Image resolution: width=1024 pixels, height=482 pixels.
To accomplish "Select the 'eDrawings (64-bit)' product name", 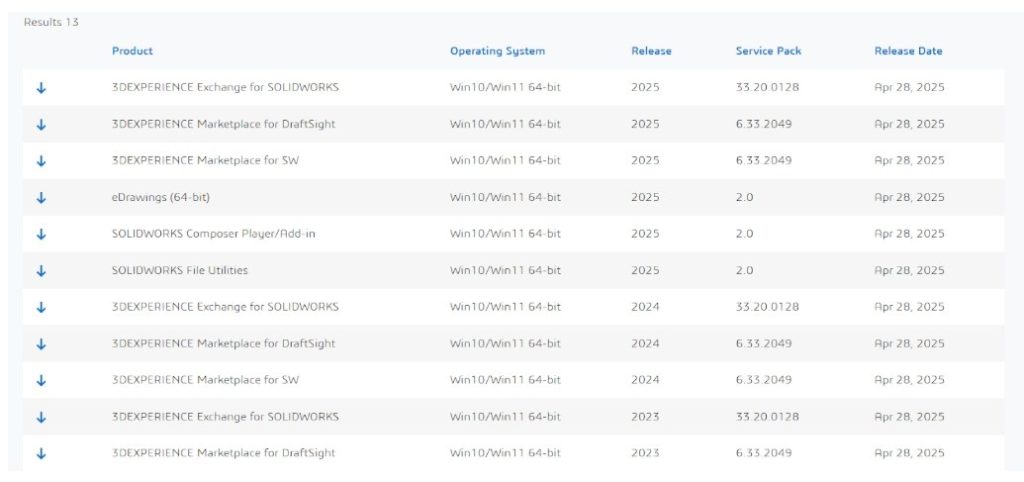I will [161, 197].
